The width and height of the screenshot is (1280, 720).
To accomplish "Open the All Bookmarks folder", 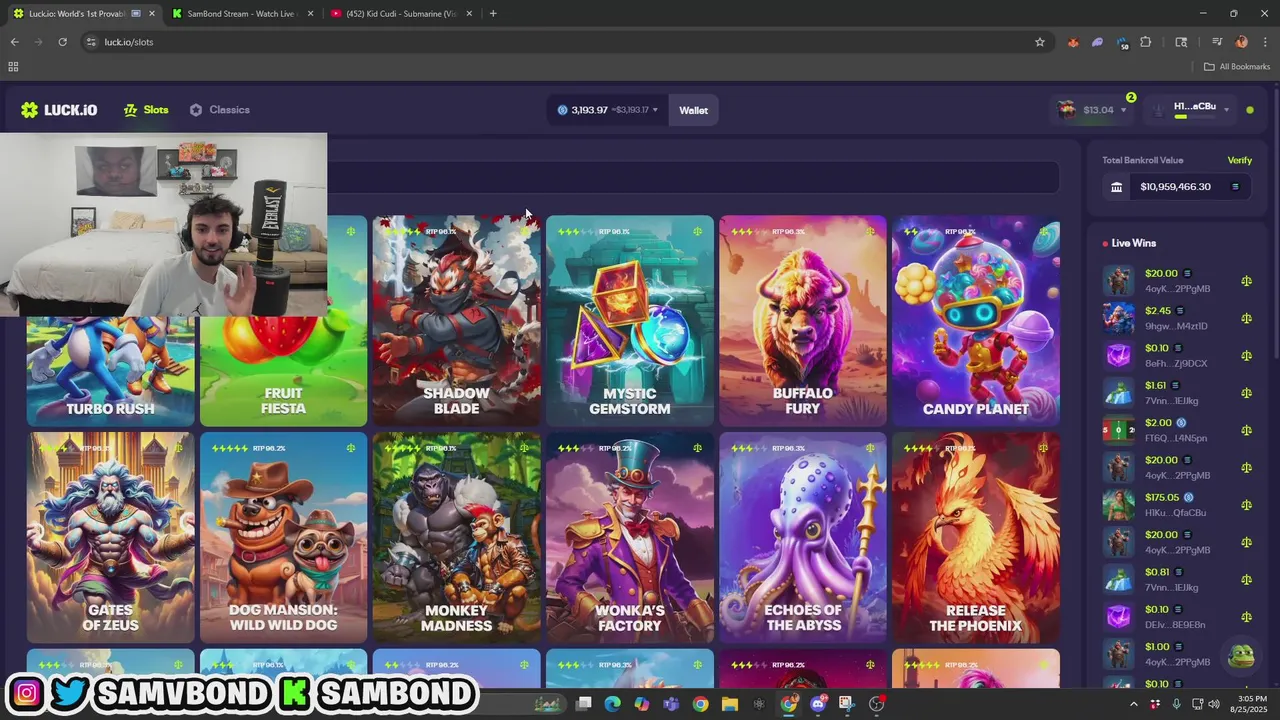I will [1237, 67].
